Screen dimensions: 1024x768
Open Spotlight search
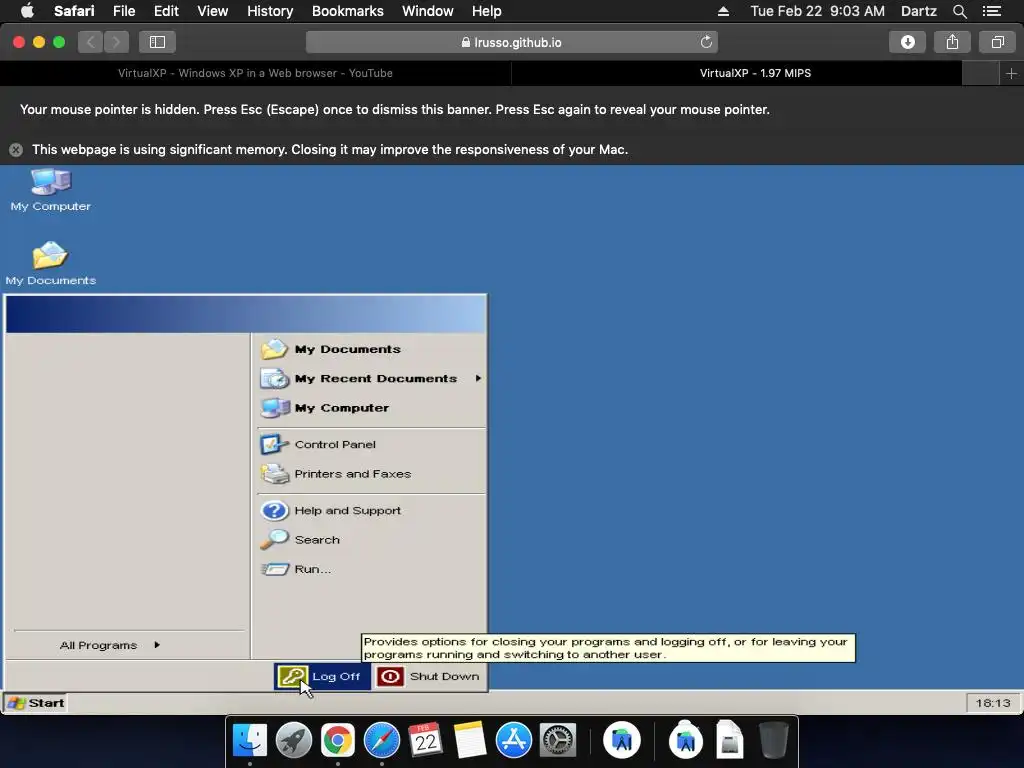tap(959, 11)
